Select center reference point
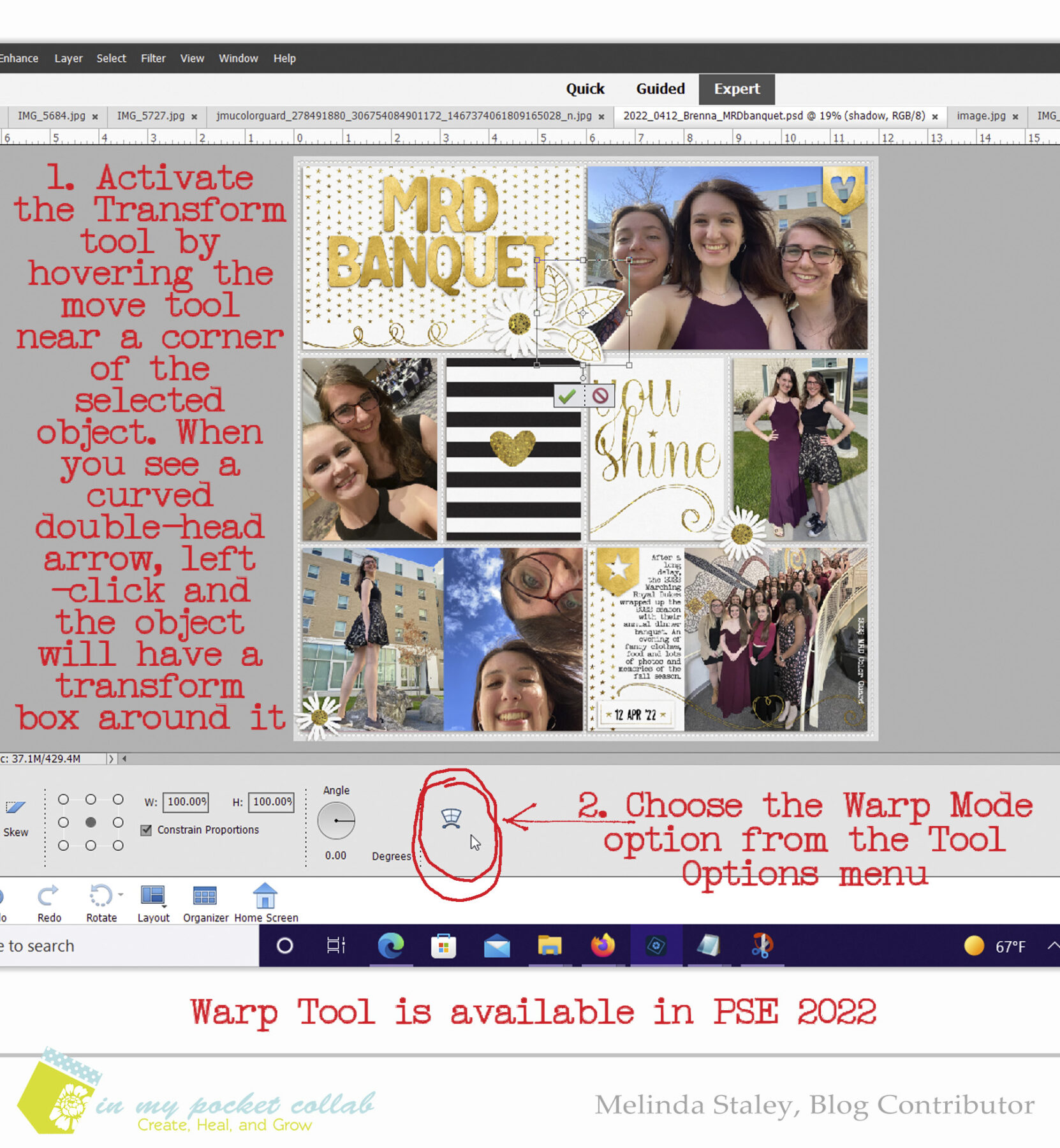The width and height of the screenshot is (1060, 1148). (x=91, y=823)
